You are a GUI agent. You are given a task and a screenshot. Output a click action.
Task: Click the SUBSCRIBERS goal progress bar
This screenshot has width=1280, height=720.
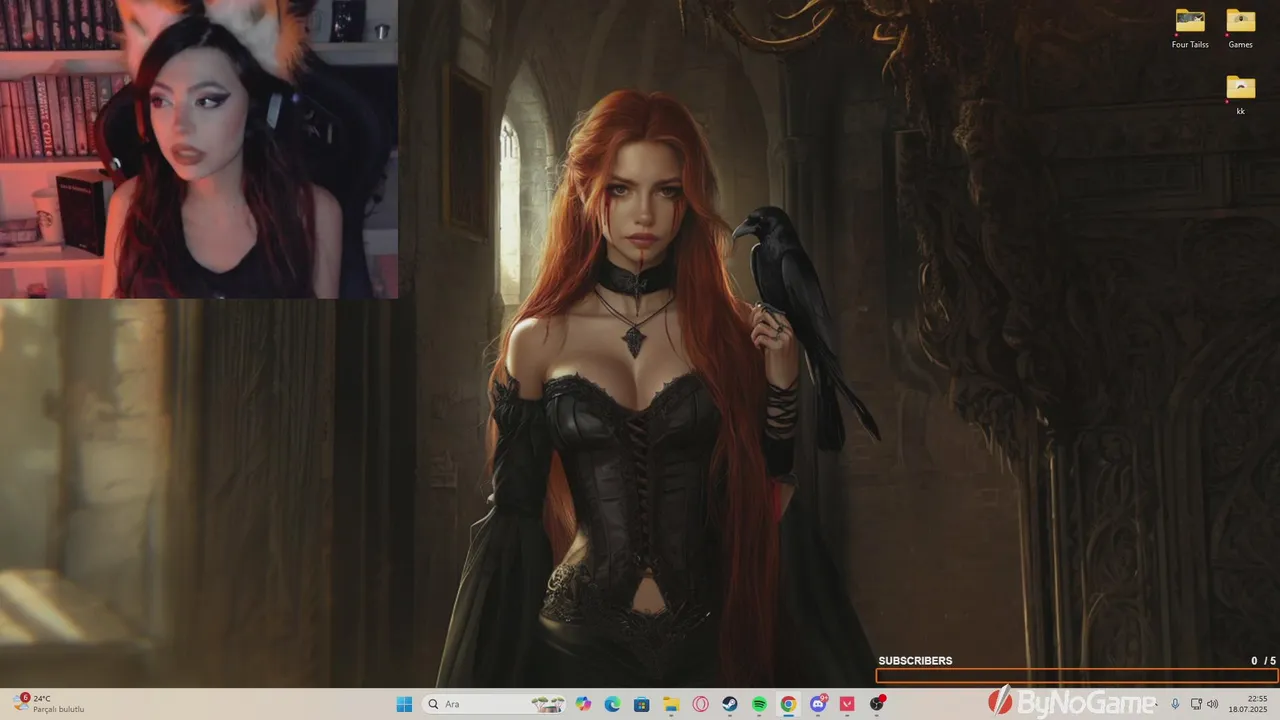[1076, 676]
